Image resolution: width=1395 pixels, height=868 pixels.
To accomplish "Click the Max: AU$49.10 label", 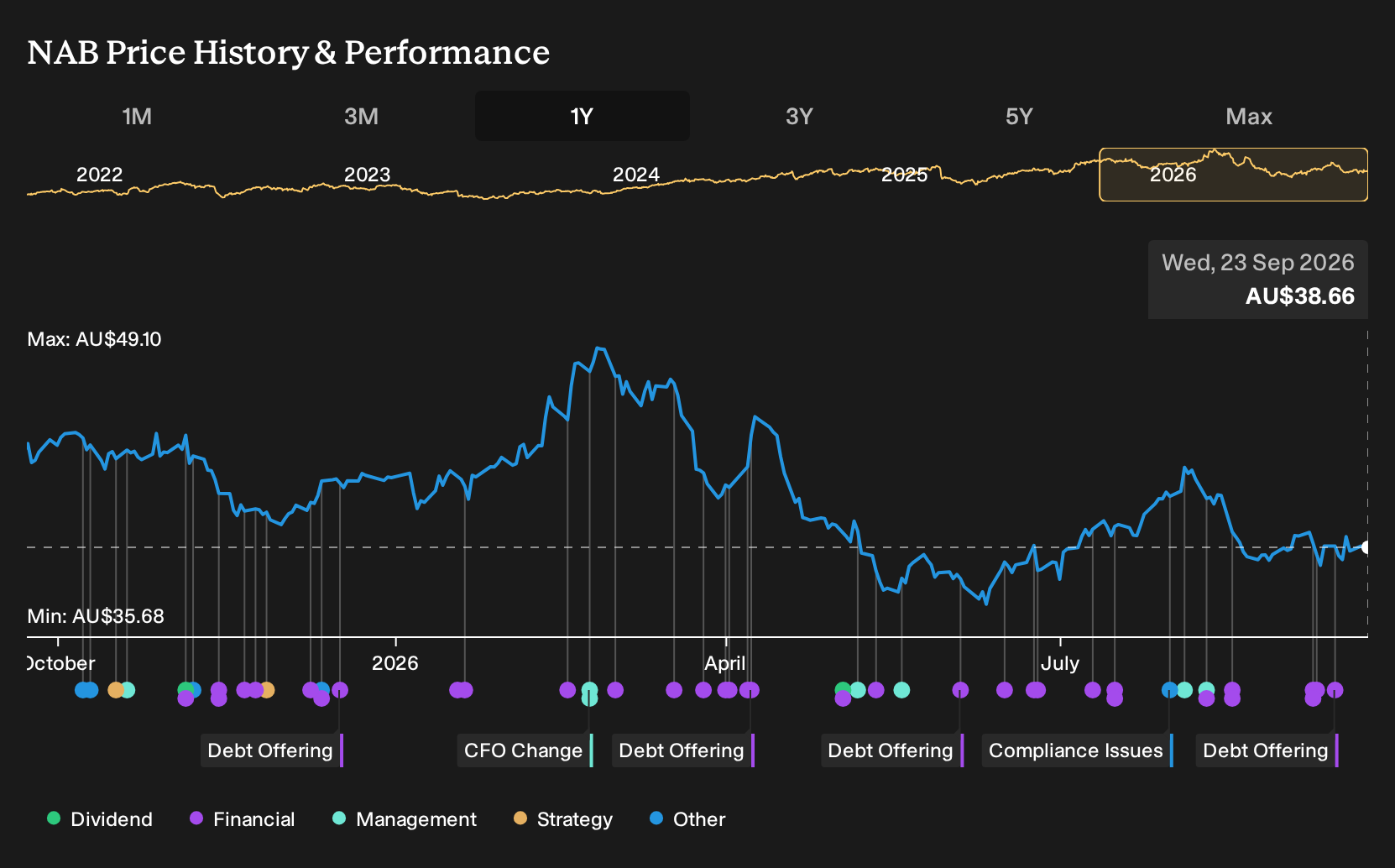I will [94, 339].
